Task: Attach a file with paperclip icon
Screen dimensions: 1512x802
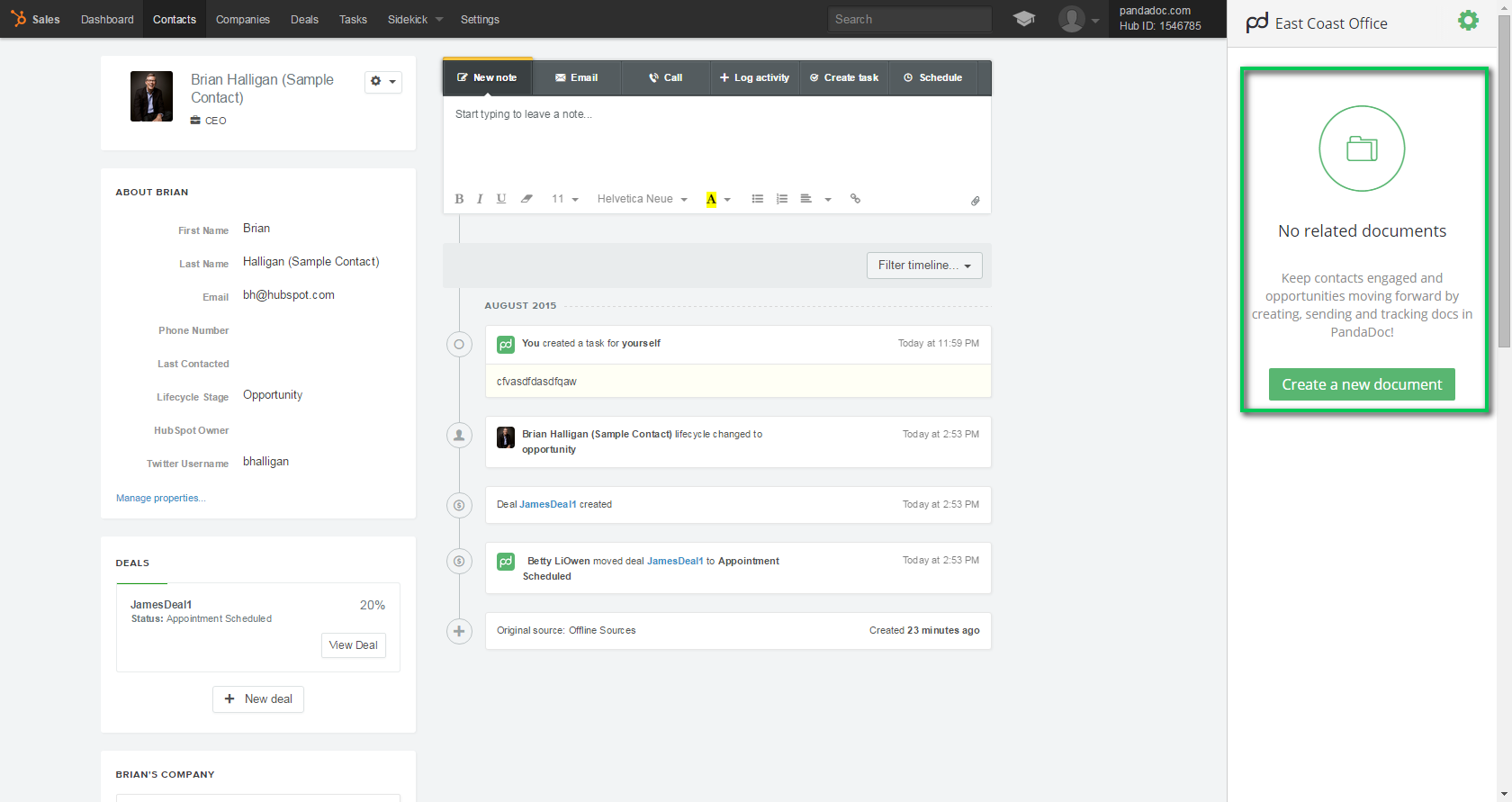Action: pos(975,201)
